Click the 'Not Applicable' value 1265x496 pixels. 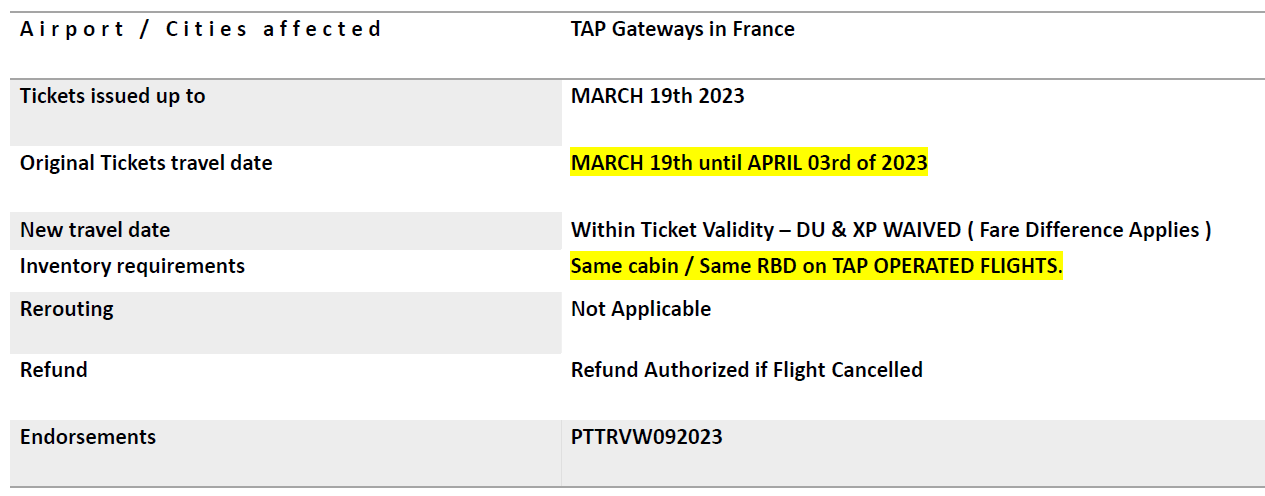(x=641, y=309)
